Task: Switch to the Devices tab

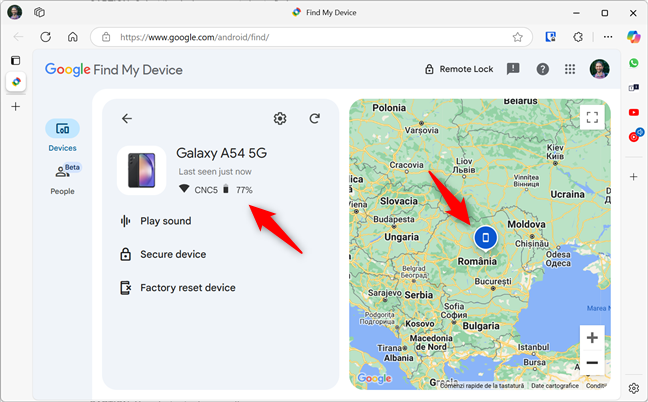Action: 62,136
